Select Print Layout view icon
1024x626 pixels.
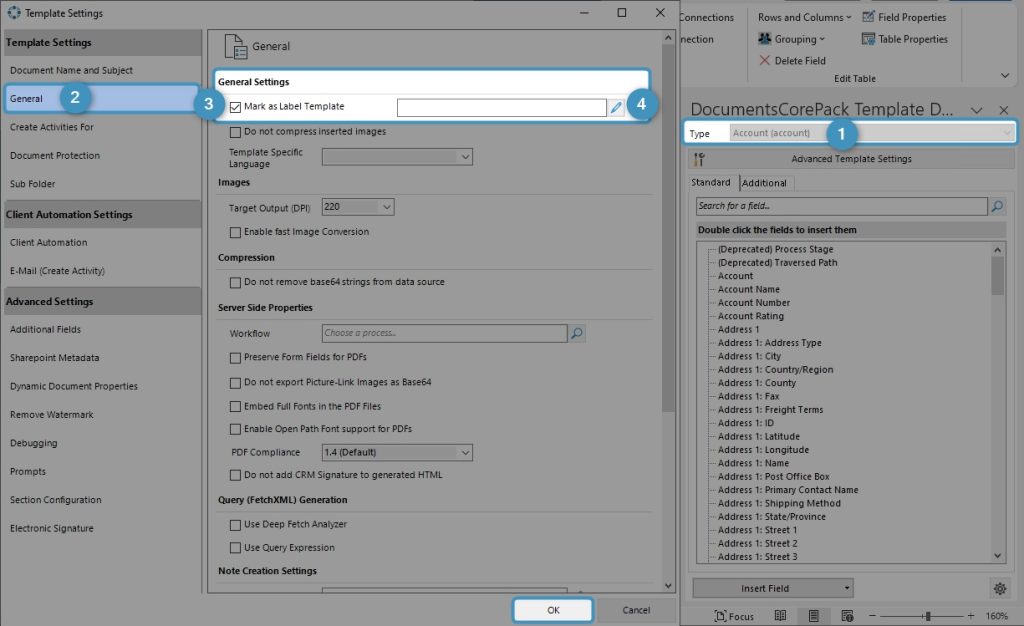click(814, 616)
